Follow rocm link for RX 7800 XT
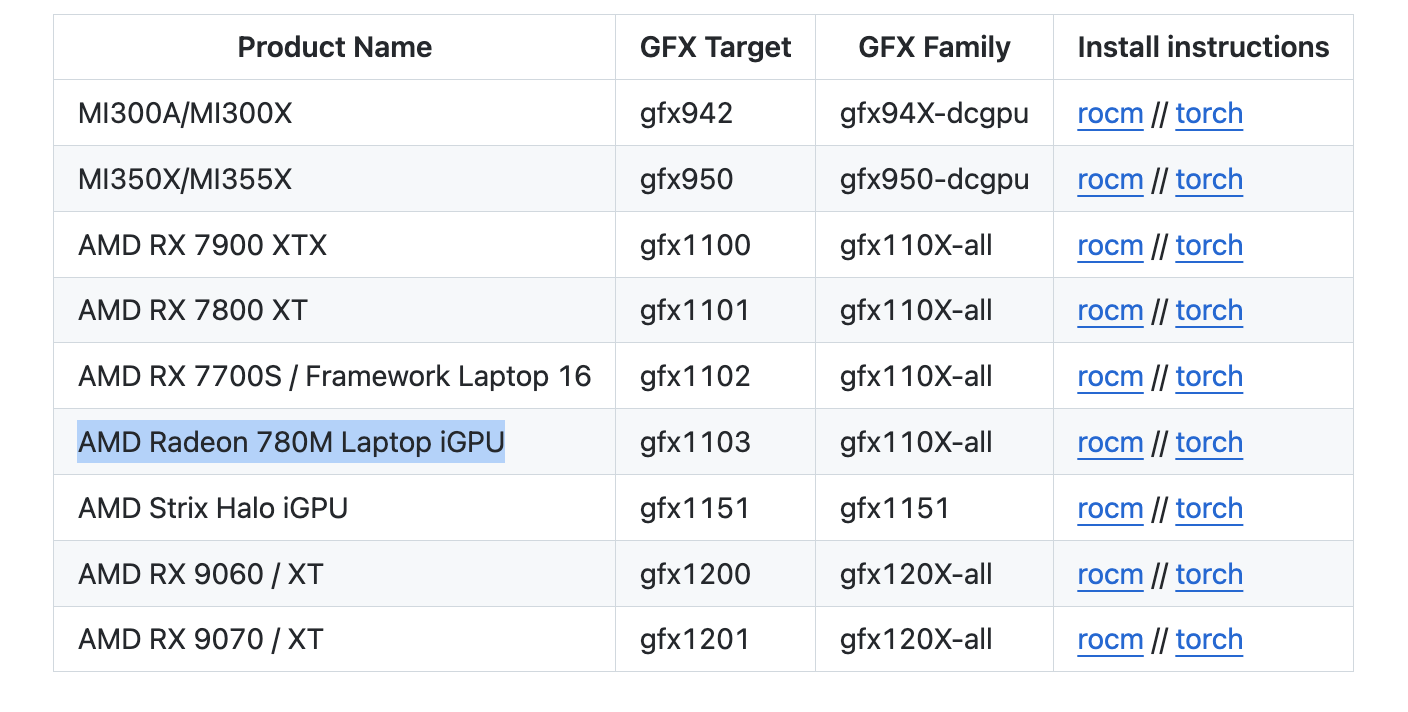Image resolution: width=1408 pixels, height=712 pixels. (x=1109, y=311)
